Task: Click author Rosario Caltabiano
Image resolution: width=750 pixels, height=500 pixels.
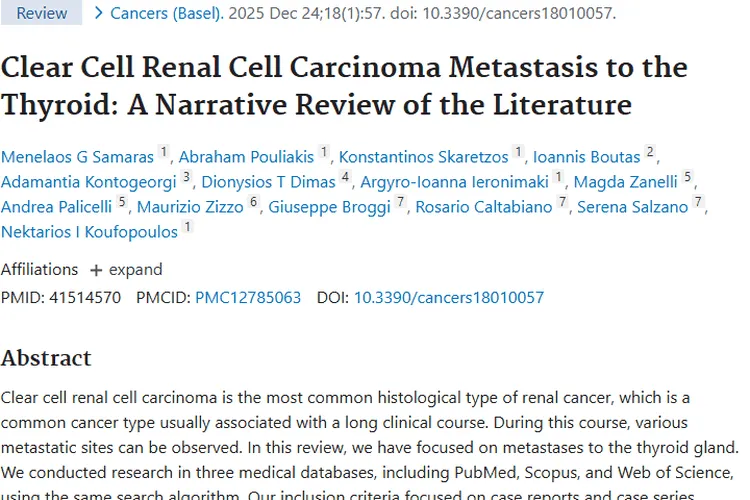Action: [484, 207]
